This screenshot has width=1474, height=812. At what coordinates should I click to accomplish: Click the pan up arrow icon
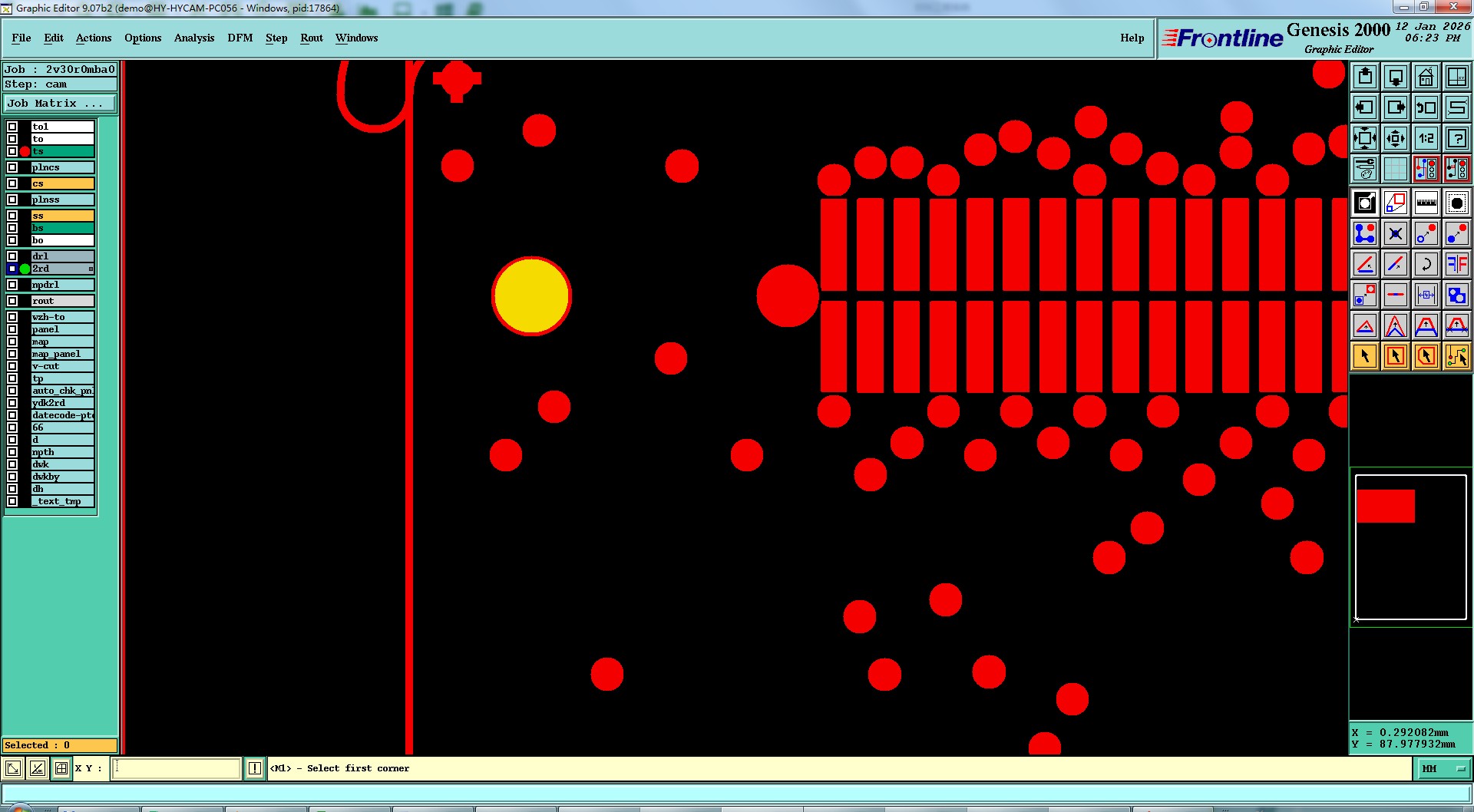pos(1365,77)
